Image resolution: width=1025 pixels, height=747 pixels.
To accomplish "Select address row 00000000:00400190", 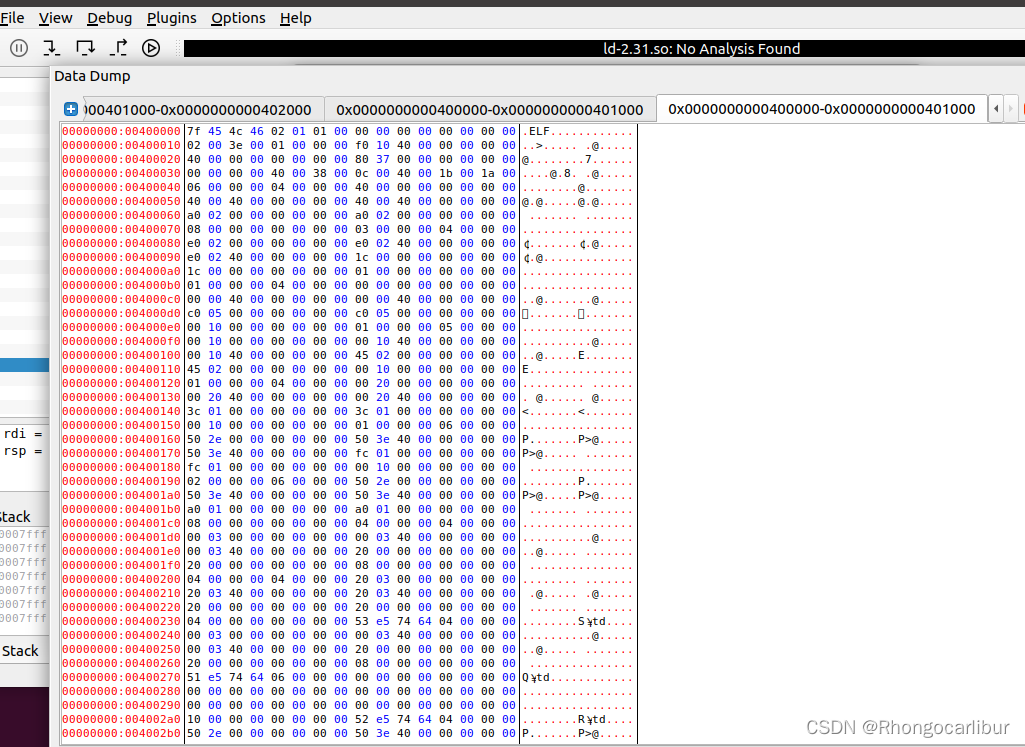I will 122,481.
